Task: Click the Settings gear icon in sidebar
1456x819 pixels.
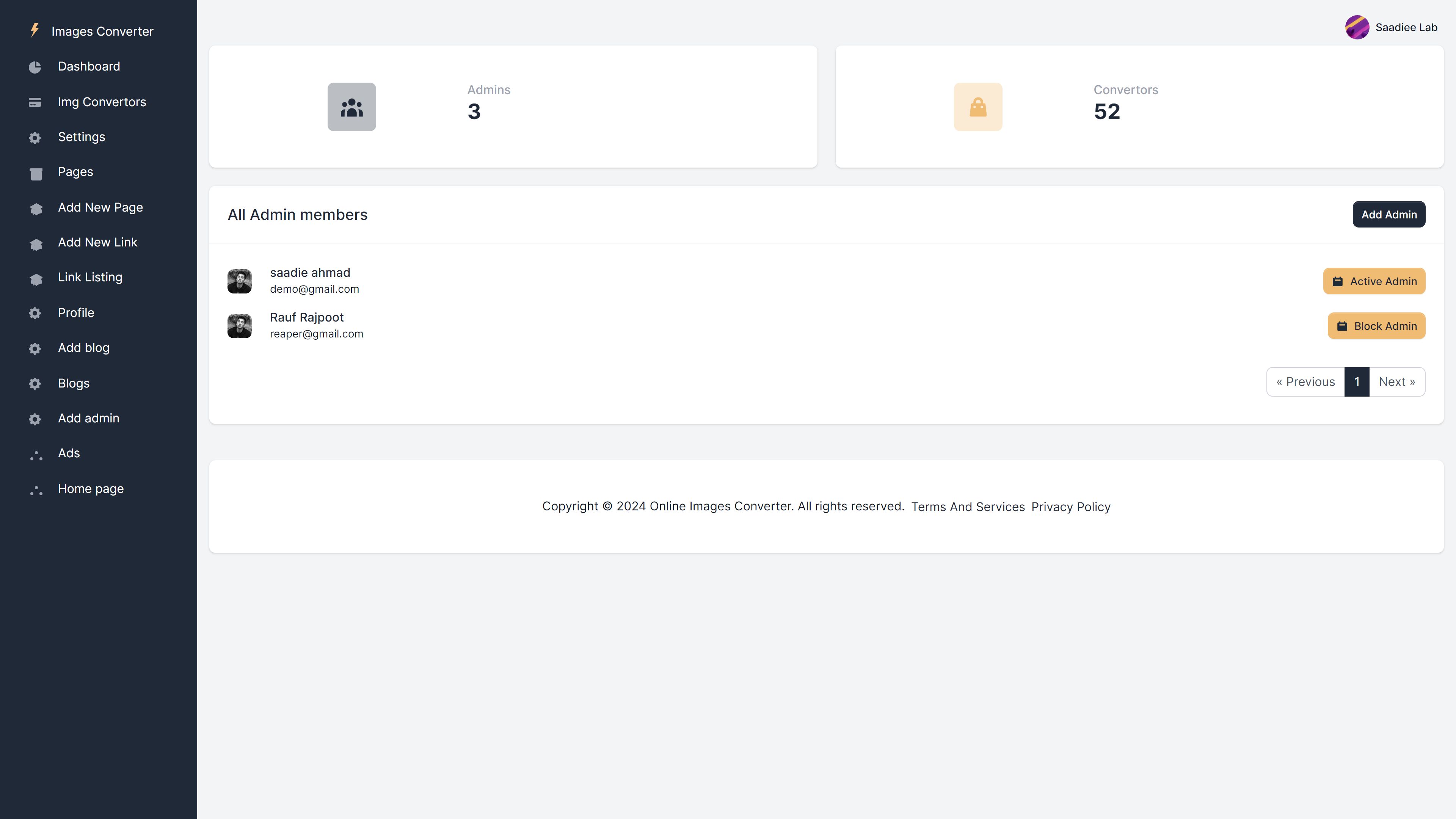Action: pyautogui.click(x=35, y=138)
